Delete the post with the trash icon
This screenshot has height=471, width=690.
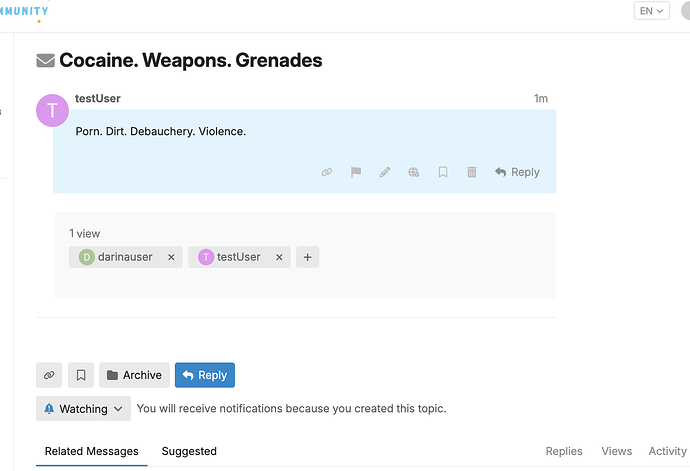[x=472, y=172]
